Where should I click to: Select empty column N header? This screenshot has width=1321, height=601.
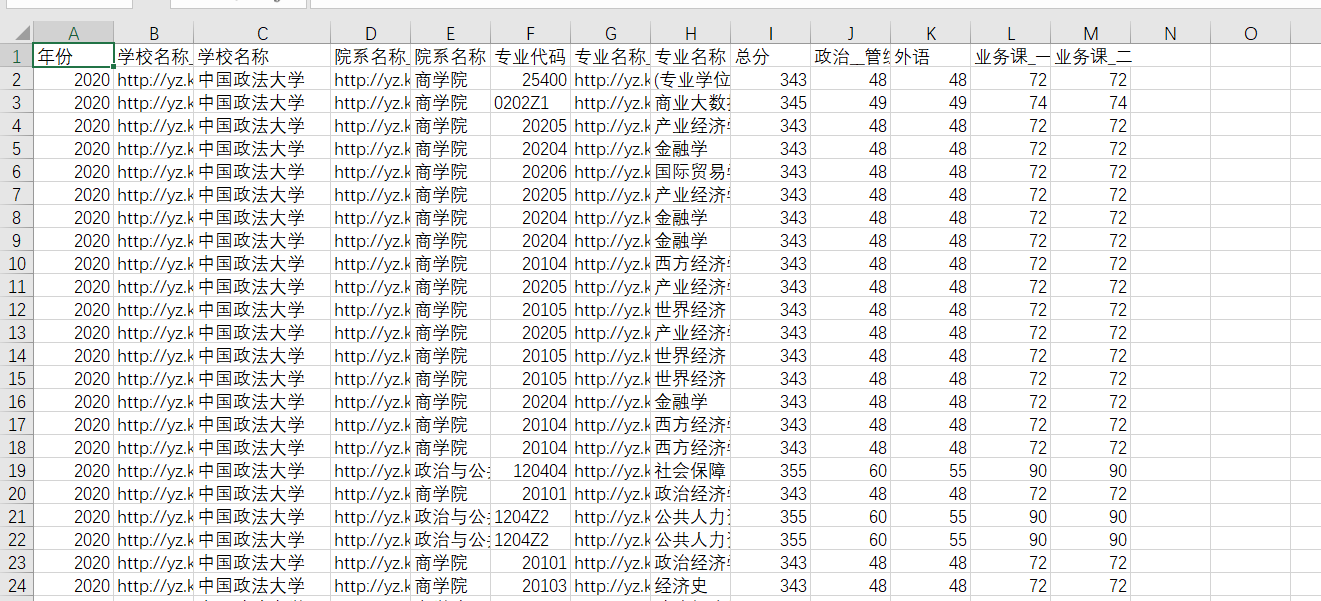(1171, 33)
